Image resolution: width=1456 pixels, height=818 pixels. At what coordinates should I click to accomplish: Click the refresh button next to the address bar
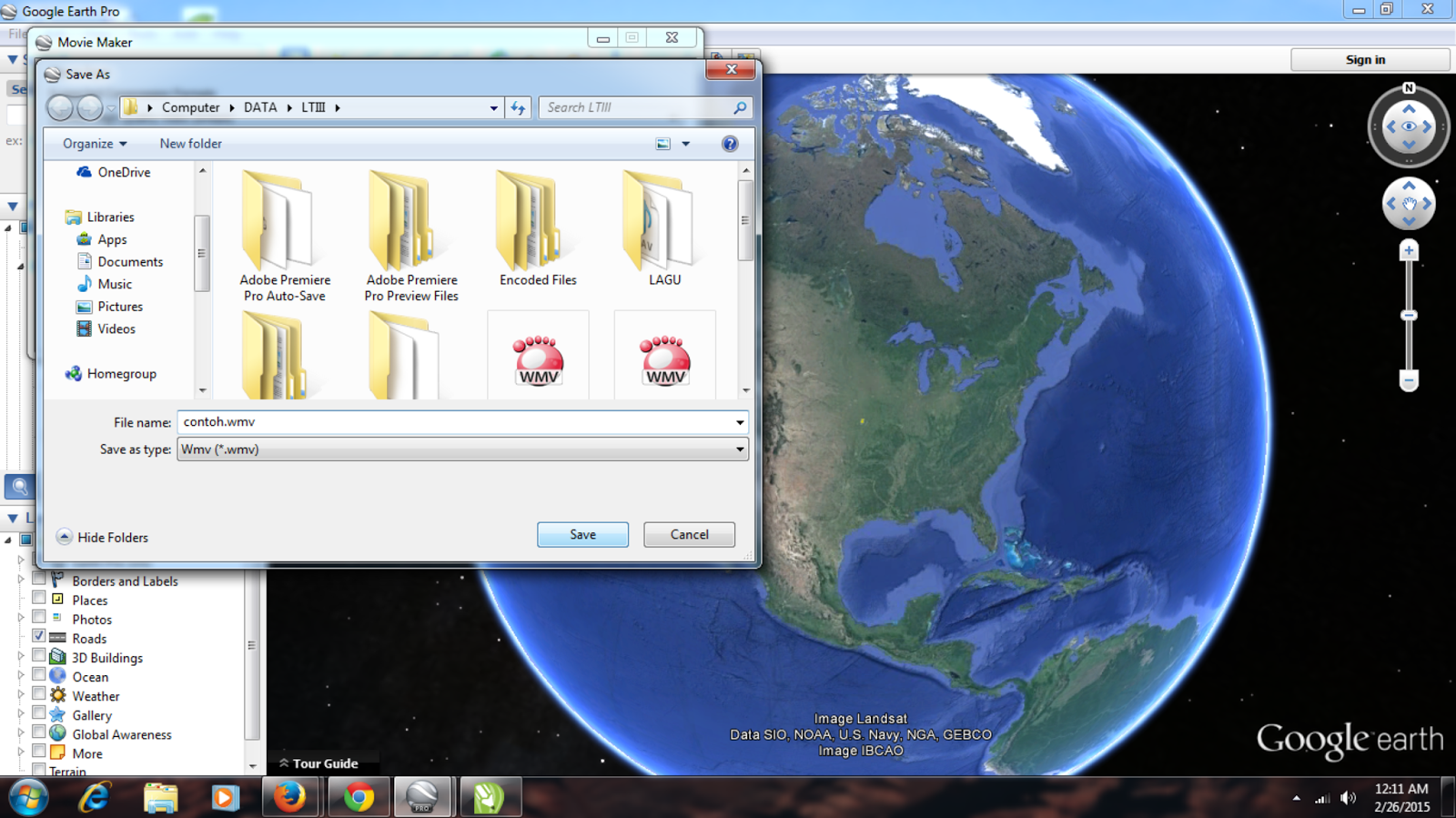pos(518,107)
